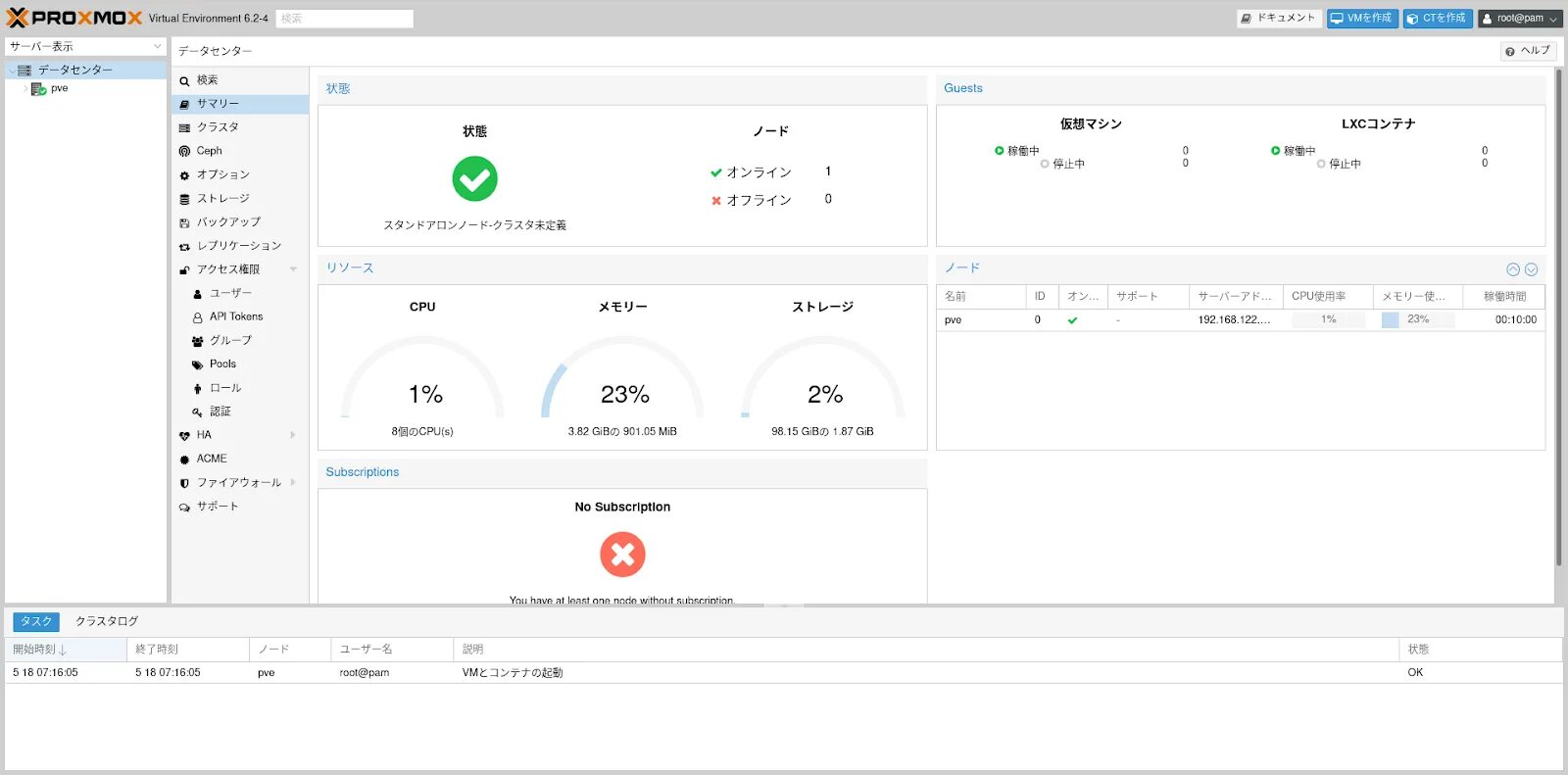The image size is (1568, 775).
Task: Click the pve memory usage bar cell
Action: [x=1418, y=319]
